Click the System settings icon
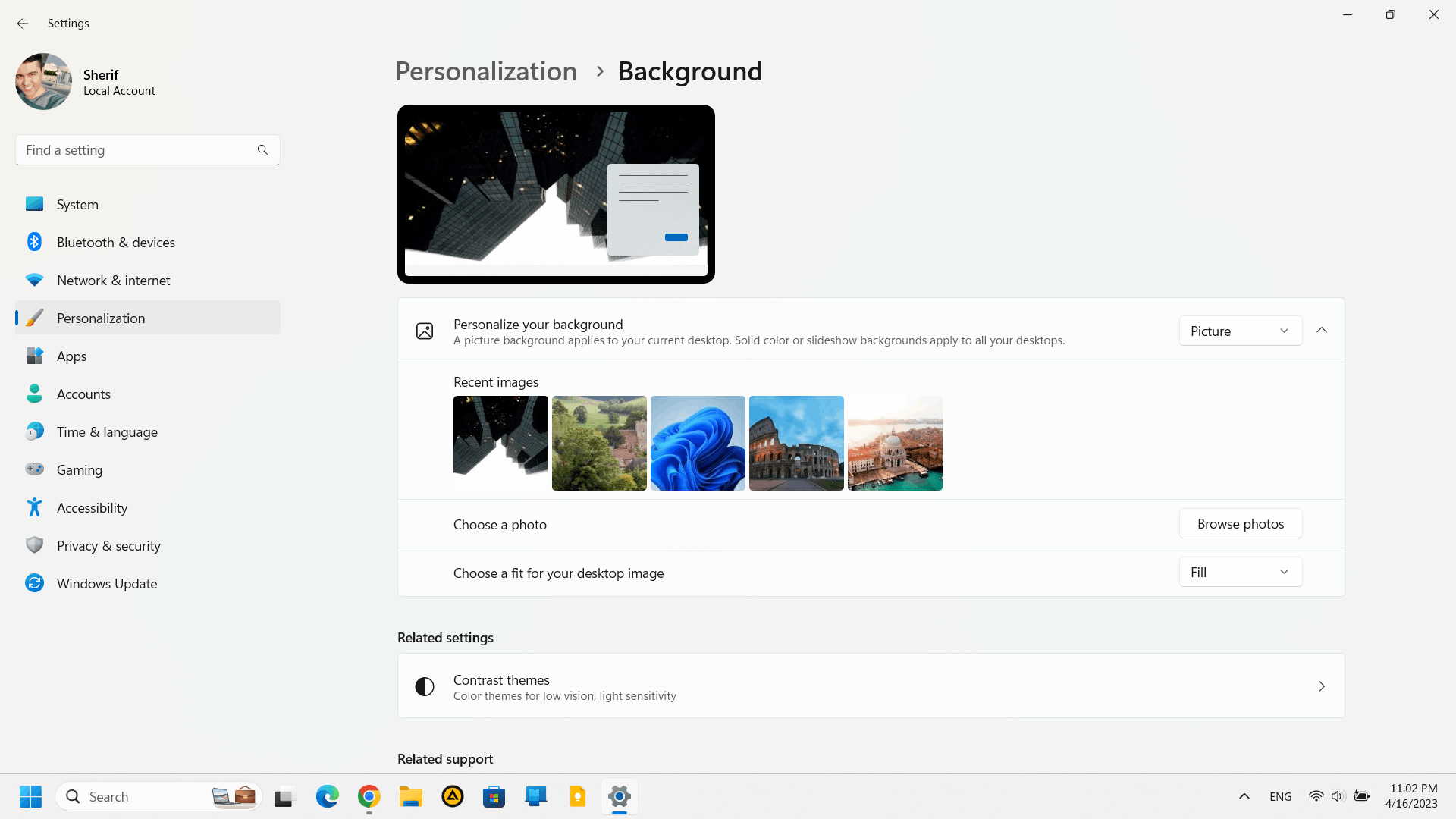This screenshot has width=1456, height=819. (34, 204)
